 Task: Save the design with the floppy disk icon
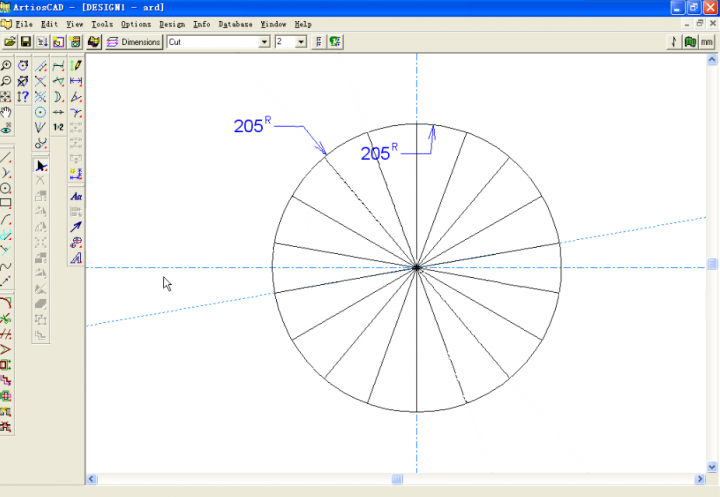26,42
